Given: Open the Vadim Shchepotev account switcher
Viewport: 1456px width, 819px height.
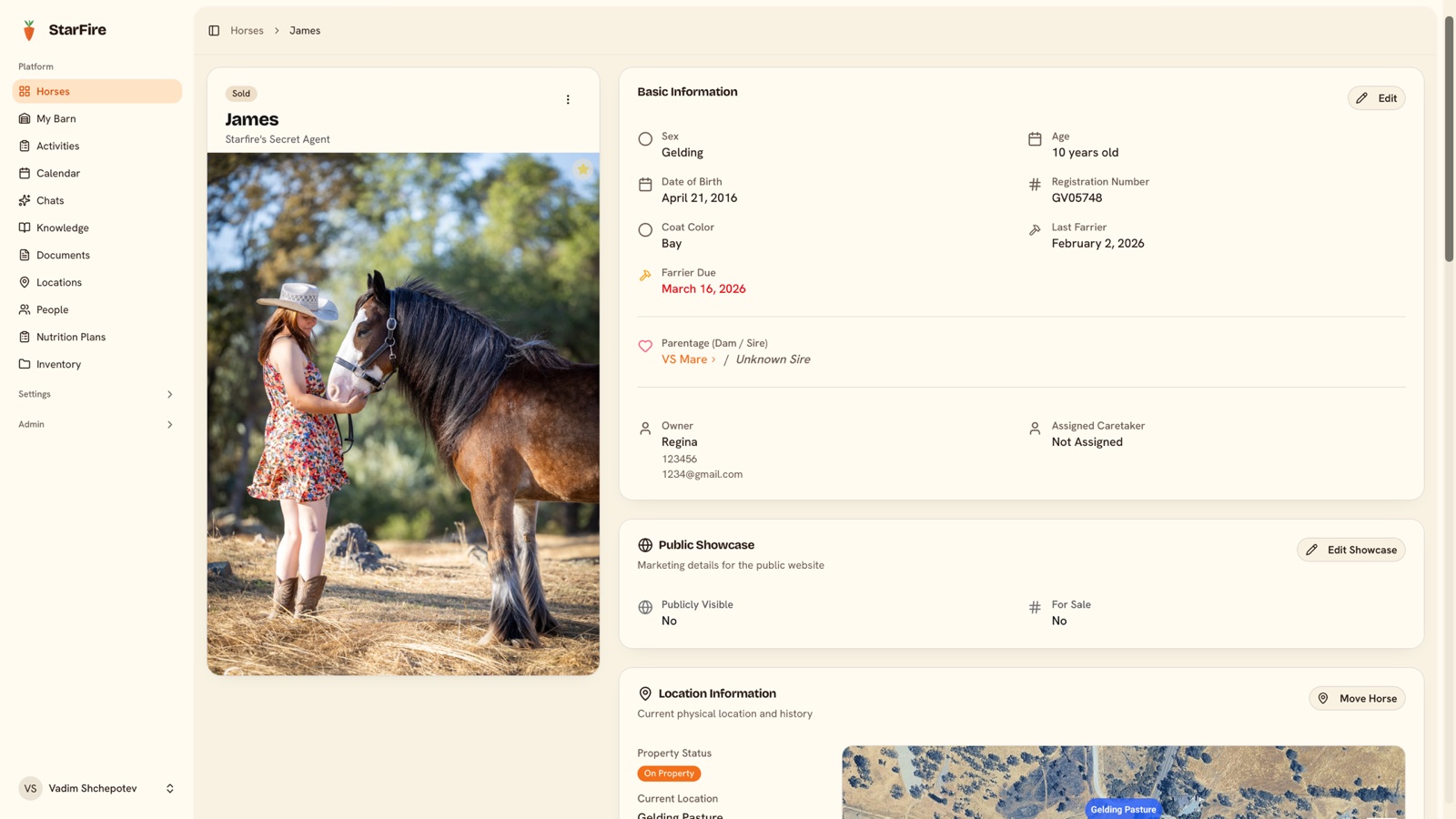Looking at the screenshot, I should pos(96,788).
